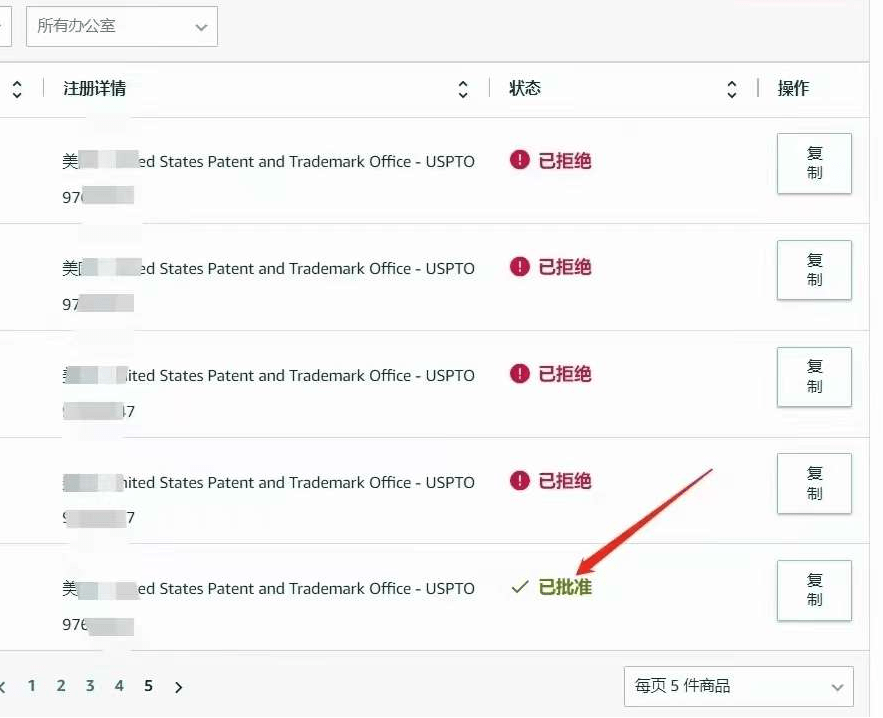Click 复制 in the second table row
Image resolution: width=883 pixels, height=718 pixels.
814,270
